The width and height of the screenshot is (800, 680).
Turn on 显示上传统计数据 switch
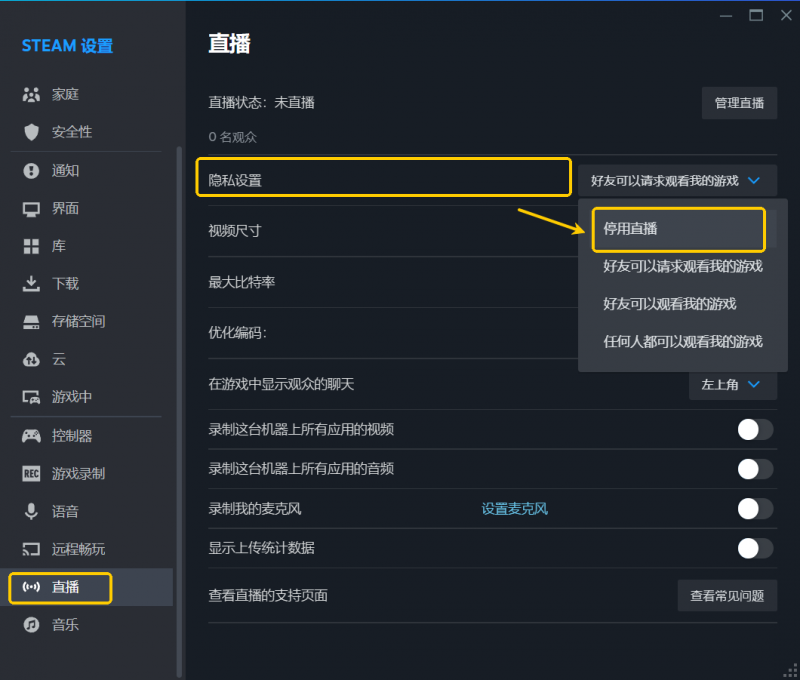click(x=755, y=548)
